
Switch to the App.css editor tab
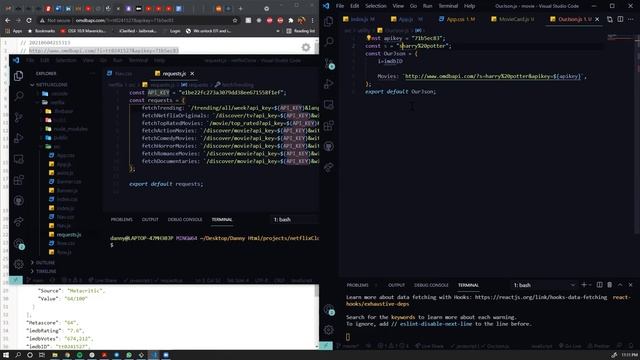[x=458, y=19]
